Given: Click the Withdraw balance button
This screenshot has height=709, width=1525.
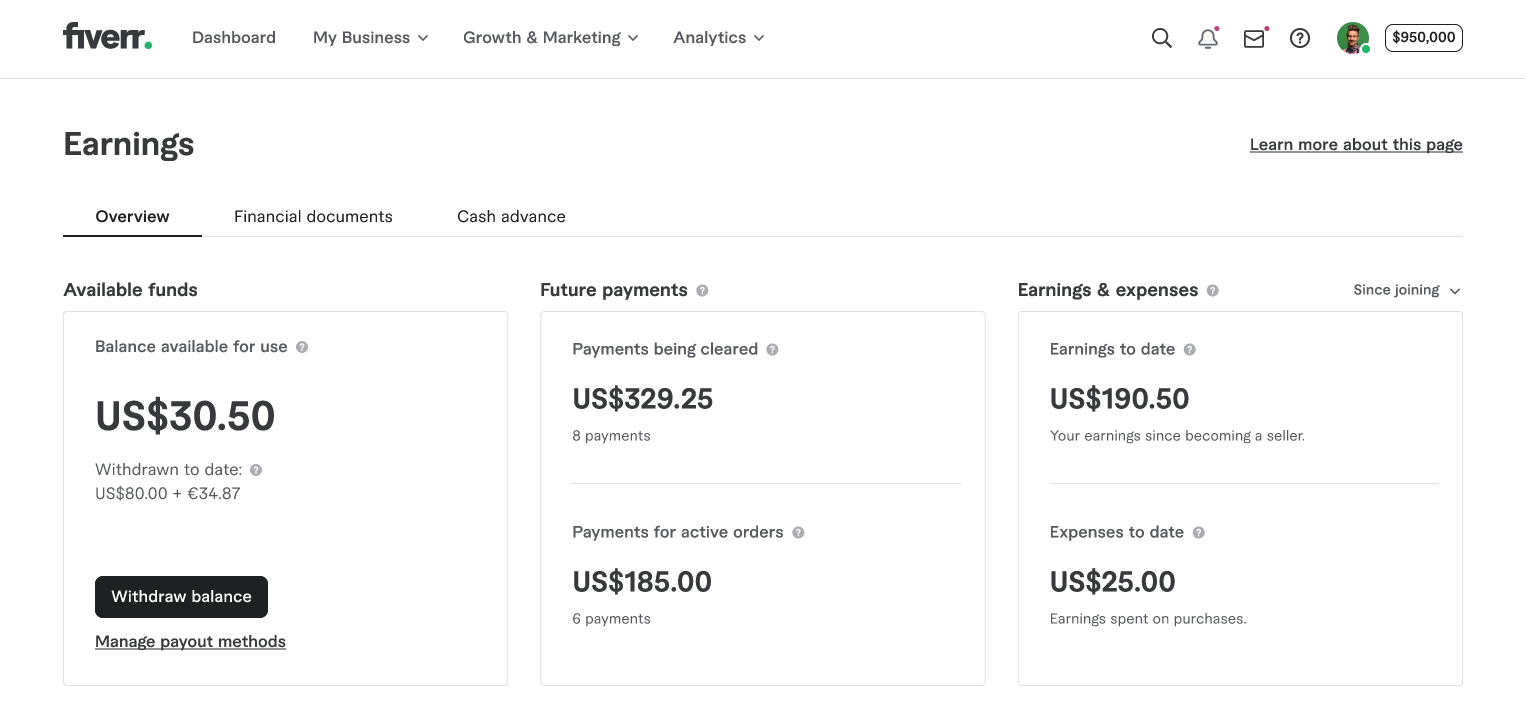Looking at the screenshot, I should 181,597.
